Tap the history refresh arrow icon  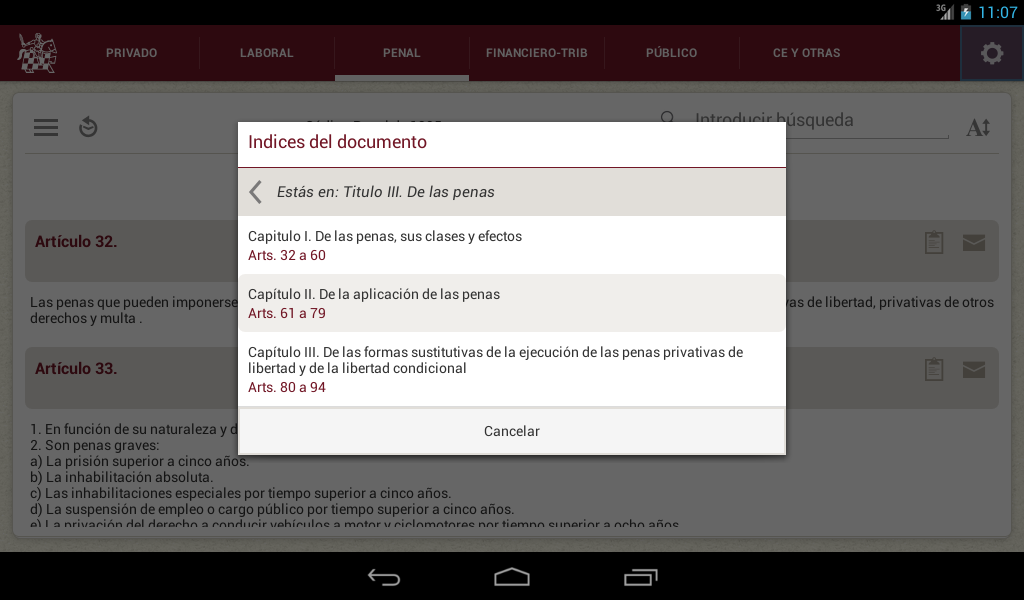[x=88, y=127]
